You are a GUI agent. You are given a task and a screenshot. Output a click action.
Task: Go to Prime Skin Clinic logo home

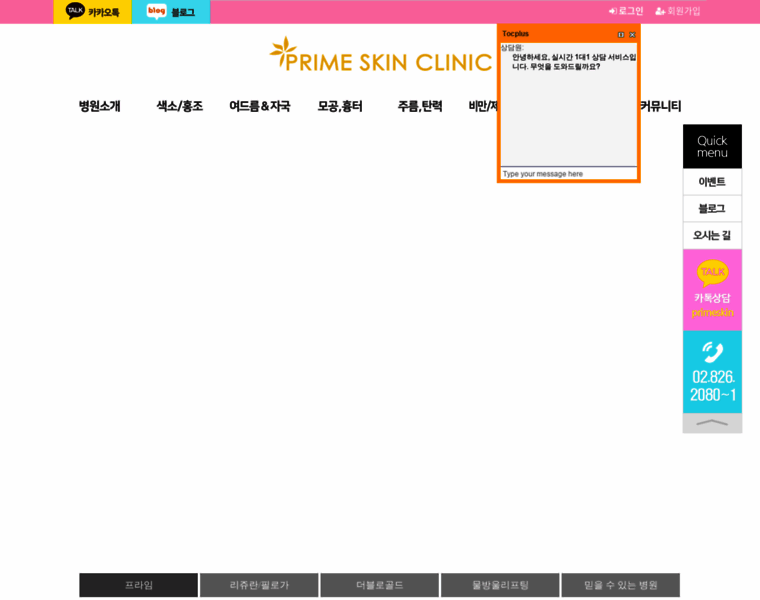(380, 55)
